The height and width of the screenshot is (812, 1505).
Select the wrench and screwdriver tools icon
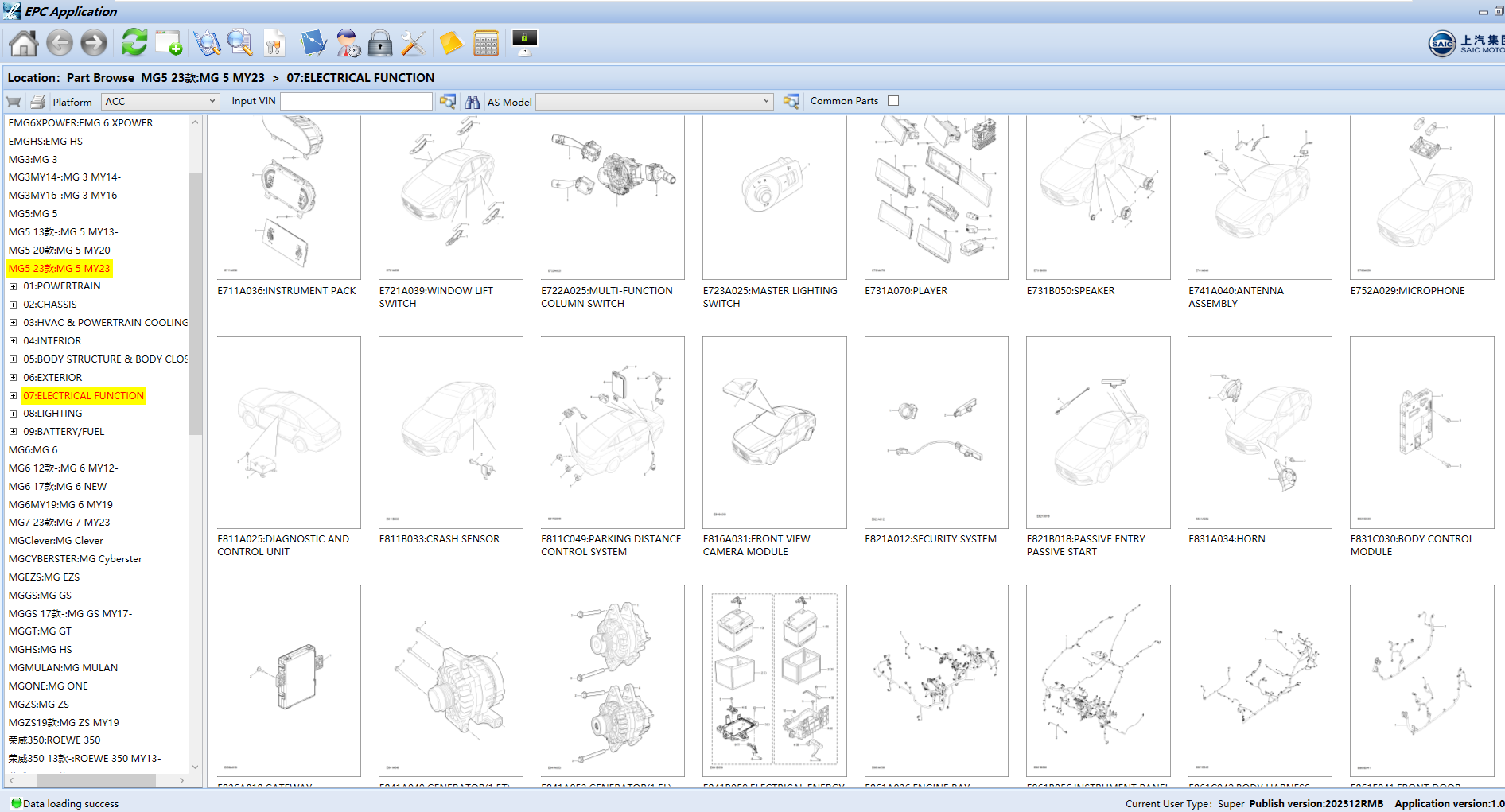pyautogui.click(x=413, y=43)
